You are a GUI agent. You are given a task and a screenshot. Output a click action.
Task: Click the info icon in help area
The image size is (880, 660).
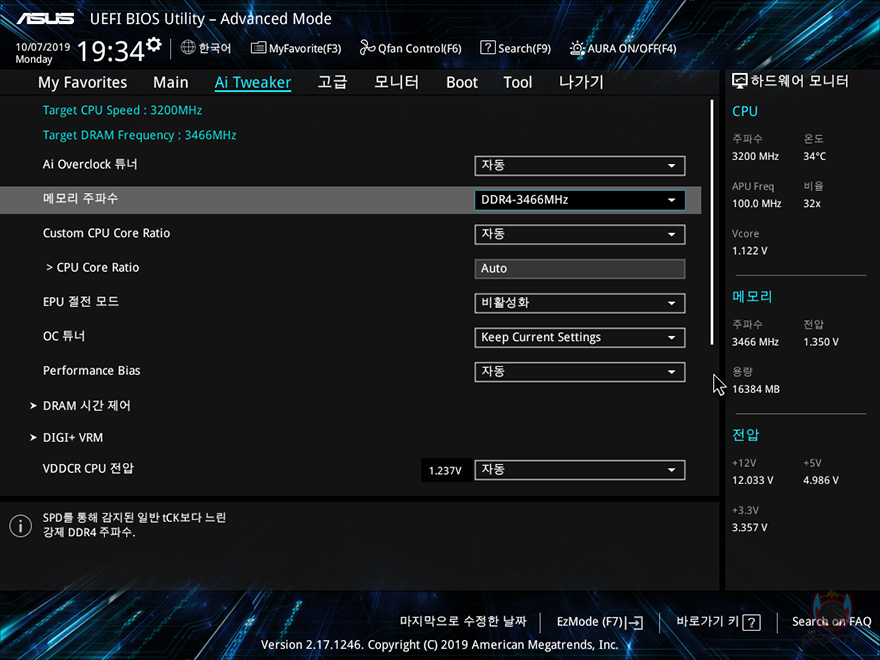pos(21,526)
